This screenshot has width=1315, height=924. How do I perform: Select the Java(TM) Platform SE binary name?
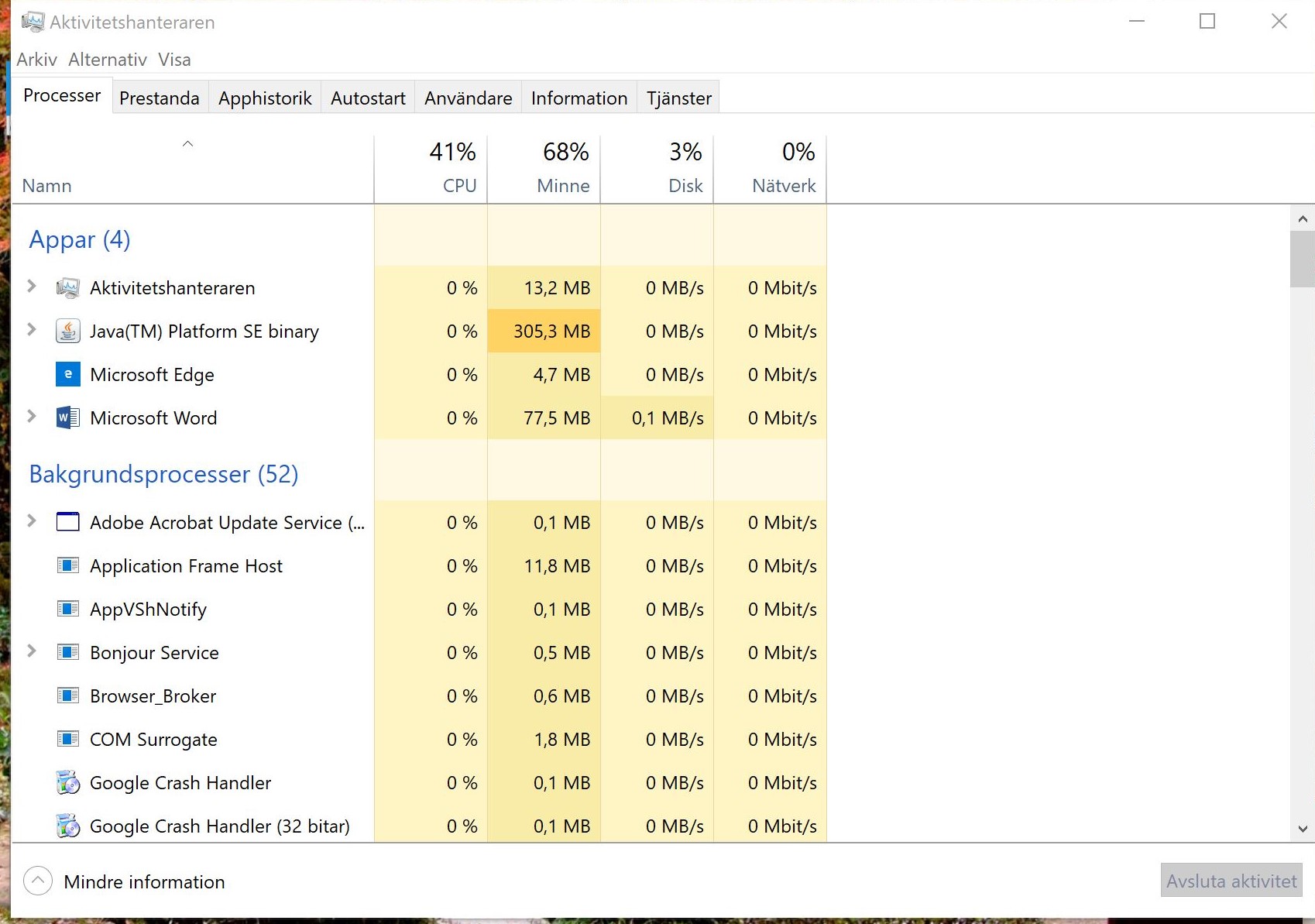pyautogui.click(x=204, y=331)
